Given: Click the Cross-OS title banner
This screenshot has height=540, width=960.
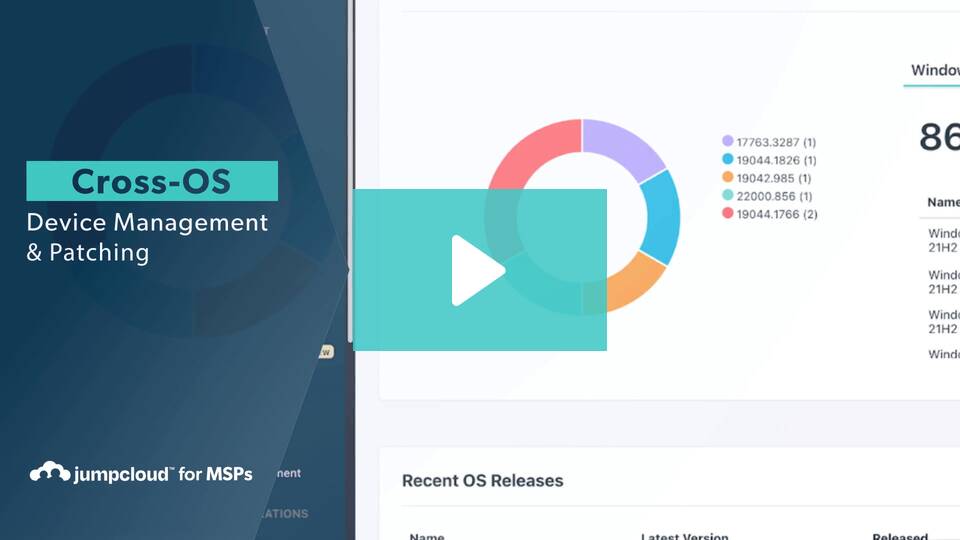Looking at the screenshot, I should pyautogui.click(x=152, y=181).
